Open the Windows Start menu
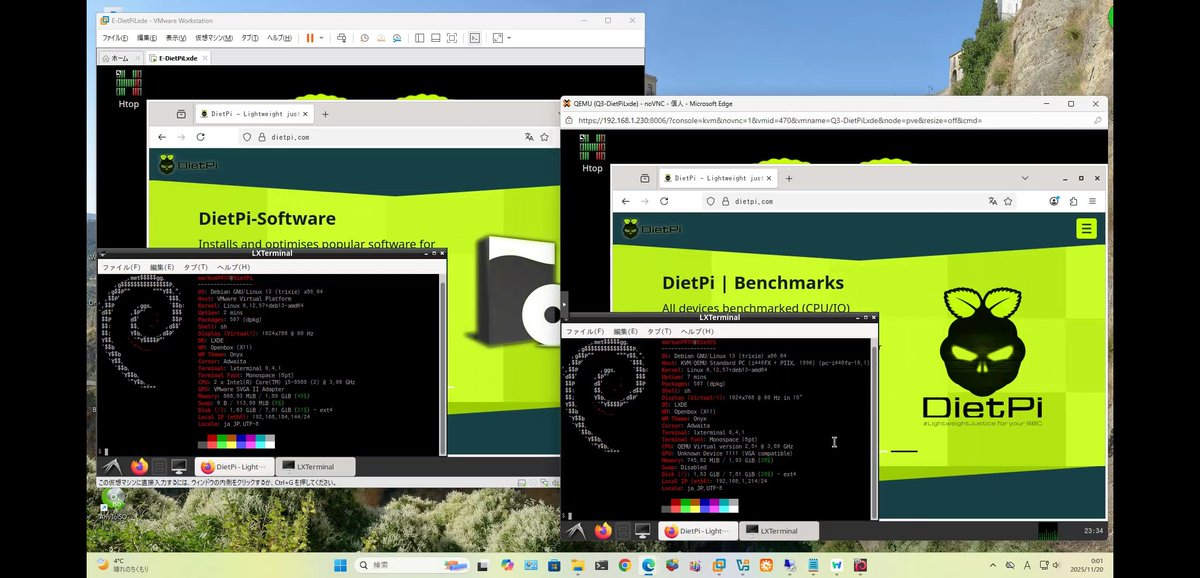The width and height of the screenshot is (1200, 578). coord(341,565)
